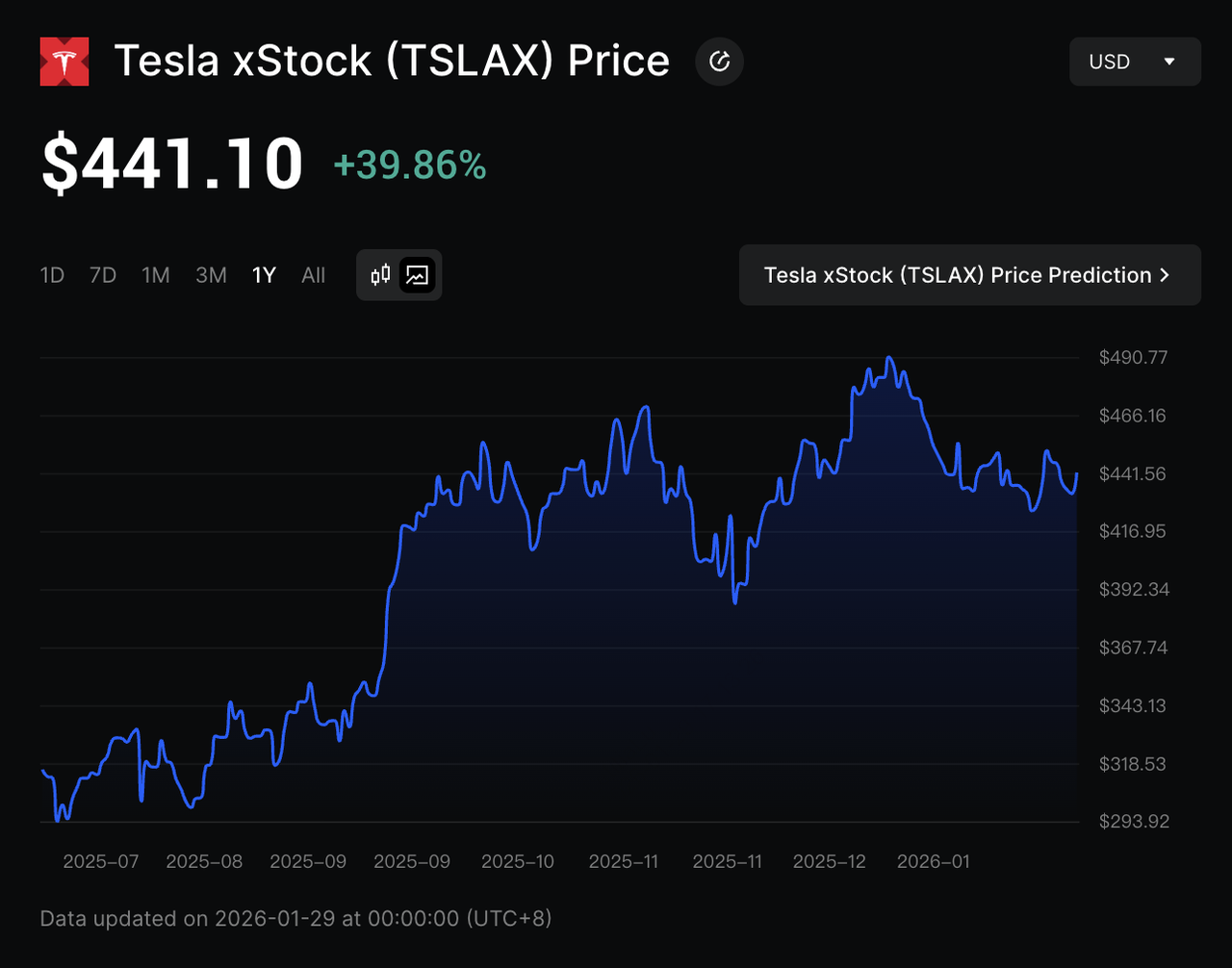Select the 7D time range
Viewport: 1232px width, 968px height.
[102, 275]
